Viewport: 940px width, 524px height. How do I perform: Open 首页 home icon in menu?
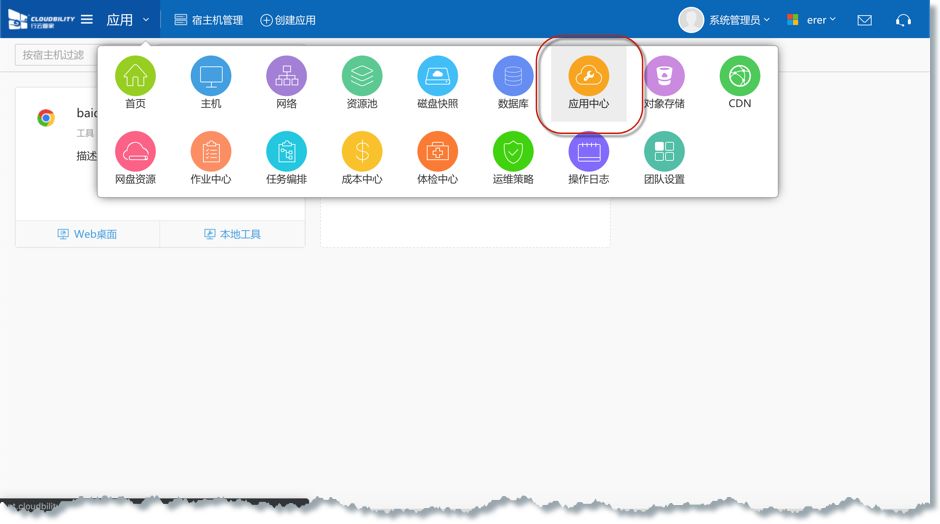pos(135,77)
